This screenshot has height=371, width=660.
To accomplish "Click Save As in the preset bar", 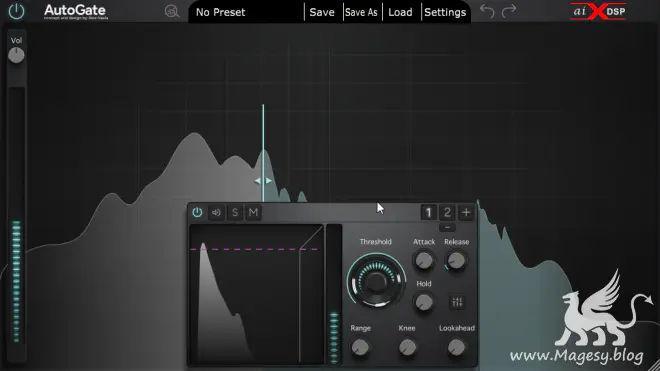I will pos(361,12).
